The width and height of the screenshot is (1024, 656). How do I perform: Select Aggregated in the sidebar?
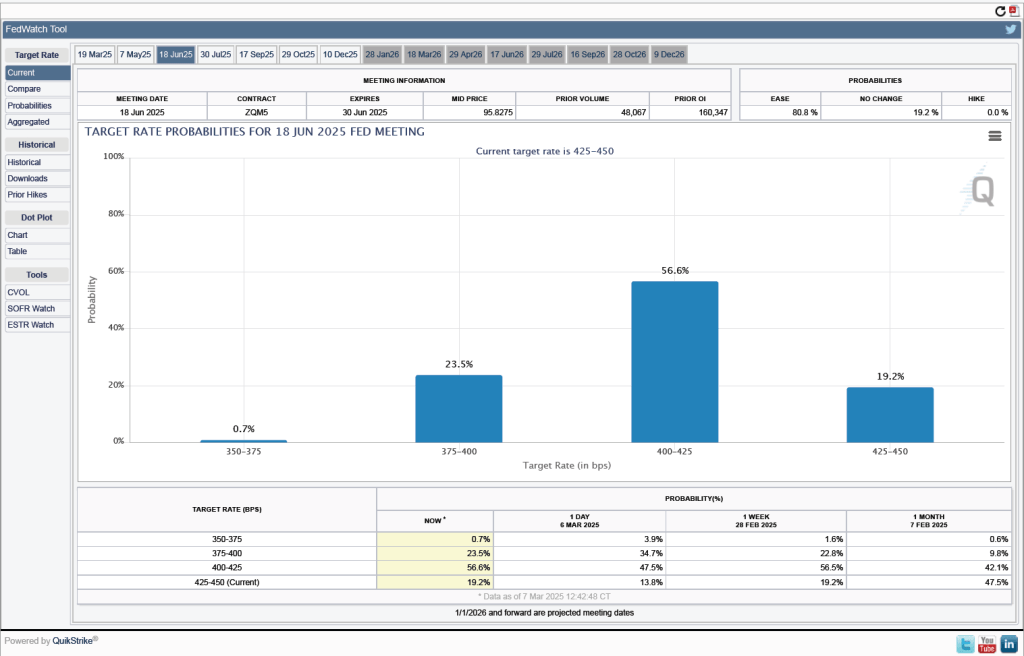[x=29, y=121]
